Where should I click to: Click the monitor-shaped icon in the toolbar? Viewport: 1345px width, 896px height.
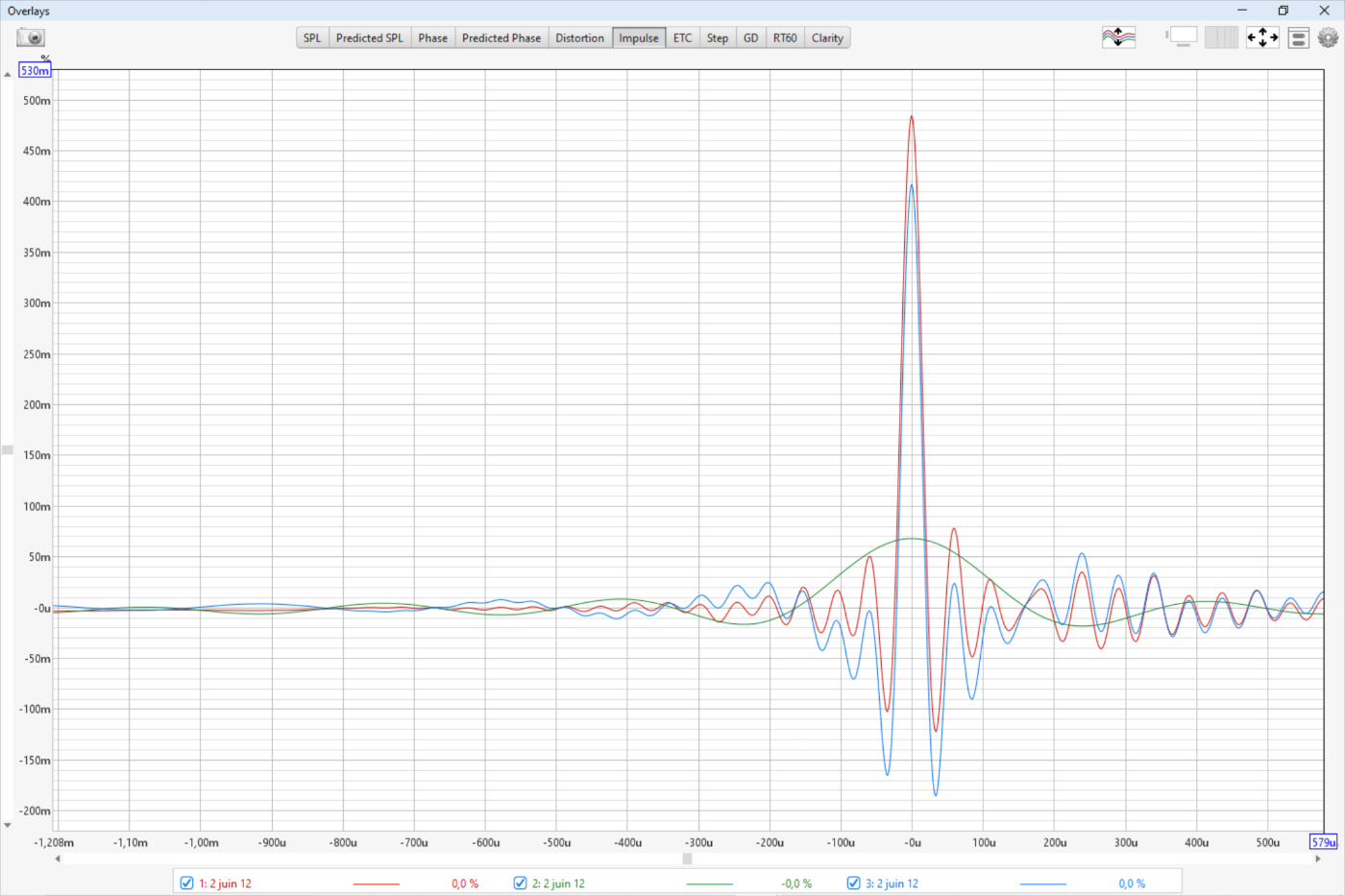click(x=1183, y=37)
